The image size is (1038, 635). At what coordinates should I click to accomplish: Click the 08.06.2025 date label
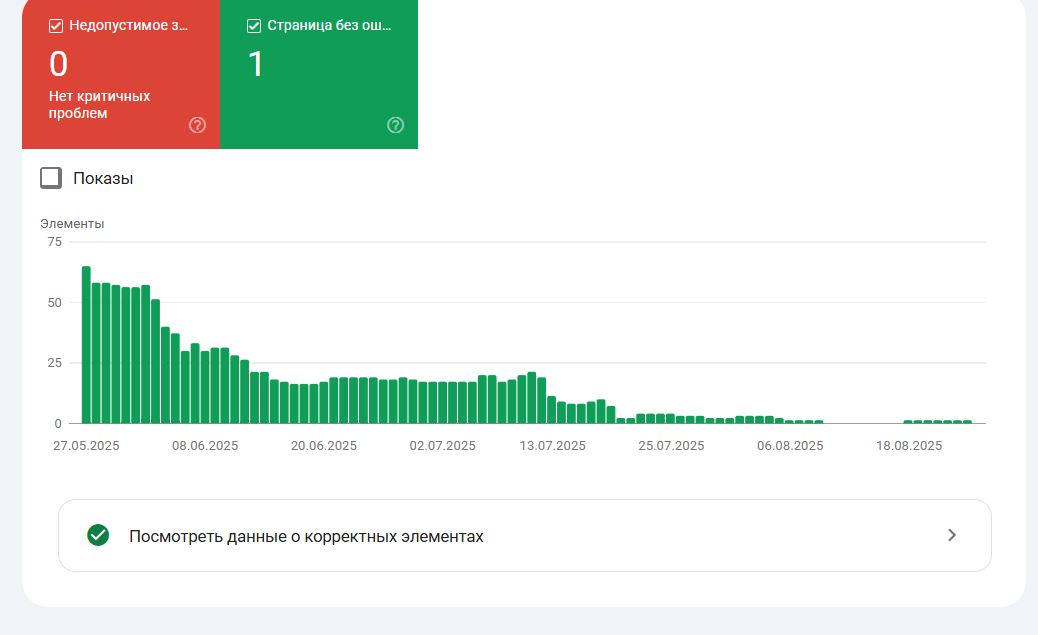(x=205, y=446)
